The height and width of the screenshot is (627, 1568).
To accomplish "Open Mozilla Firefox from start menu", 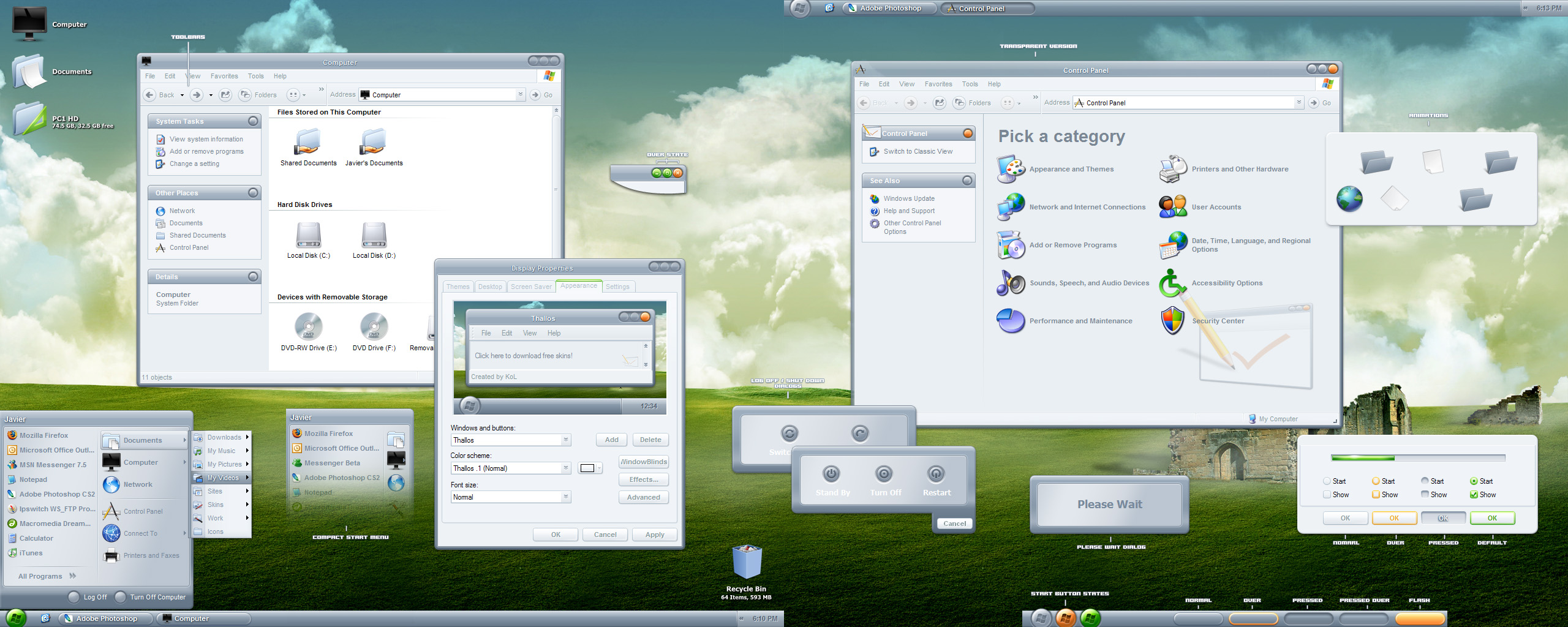I will tap(44, 435).
